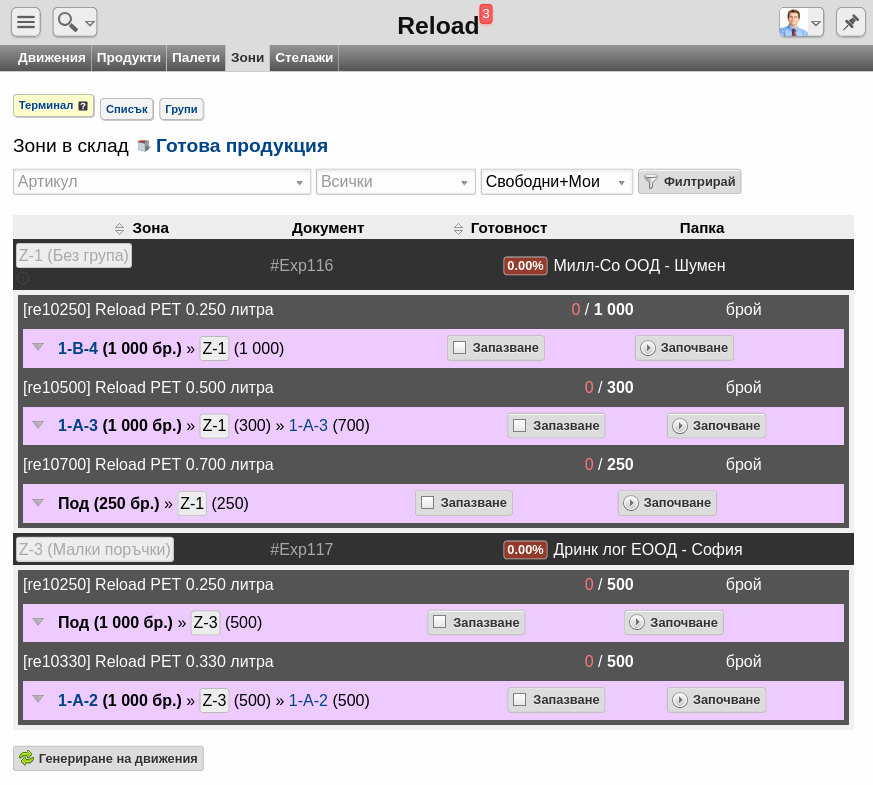The height and width of the screenshot is (785, 873).
Task: Open the Свободни+Мои dropdown
Action: tap(557, 182)
